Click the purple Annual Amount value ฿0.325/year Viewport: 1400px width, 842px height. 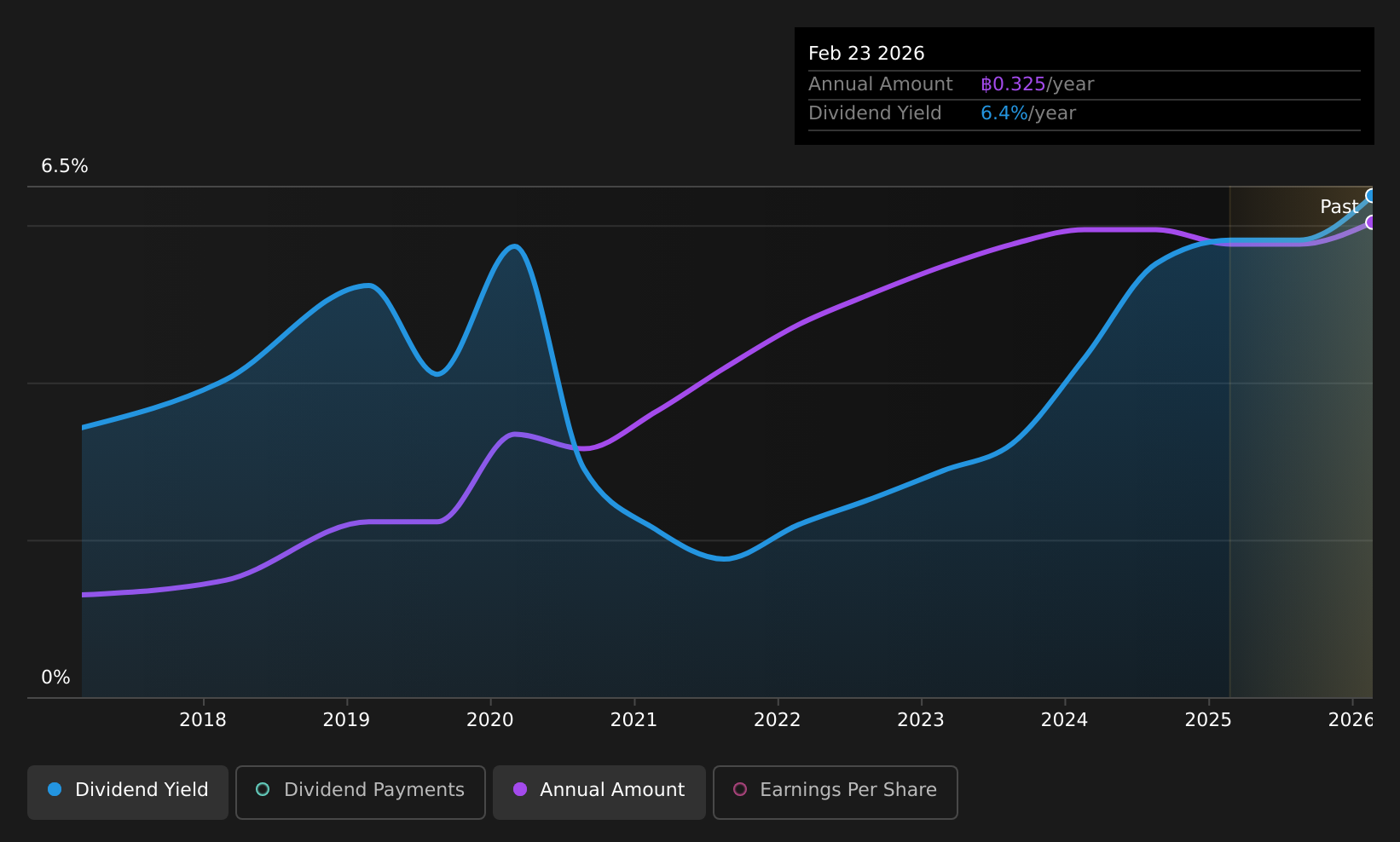tap(1013, 84)
